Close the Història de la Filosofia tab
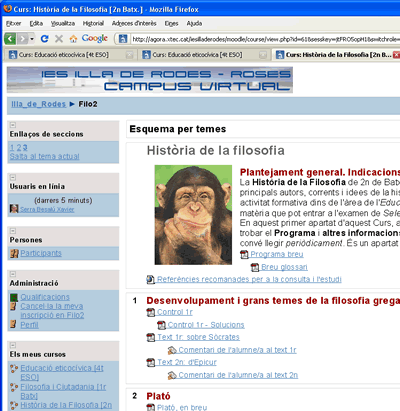 point(396,55)
